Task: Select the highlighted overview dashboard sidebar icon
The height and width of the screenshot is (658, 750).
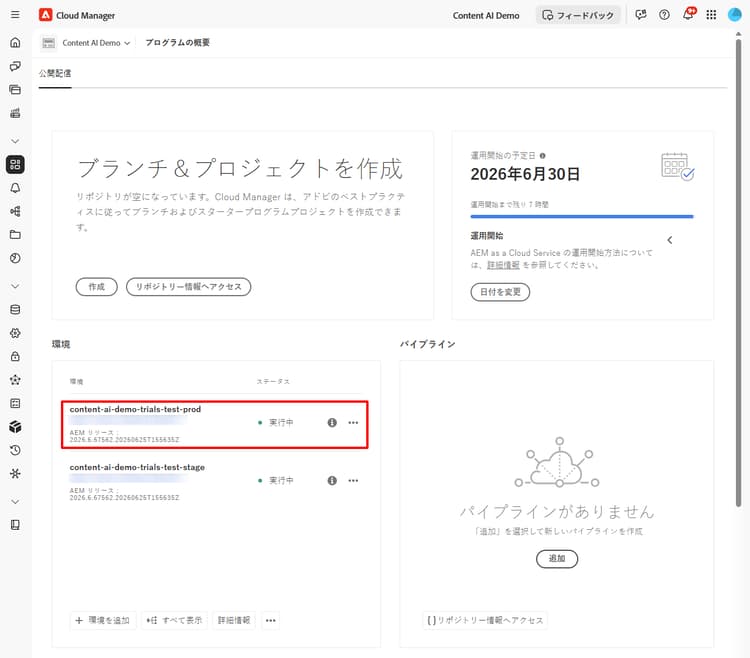Action: click(x=15, y=164)
